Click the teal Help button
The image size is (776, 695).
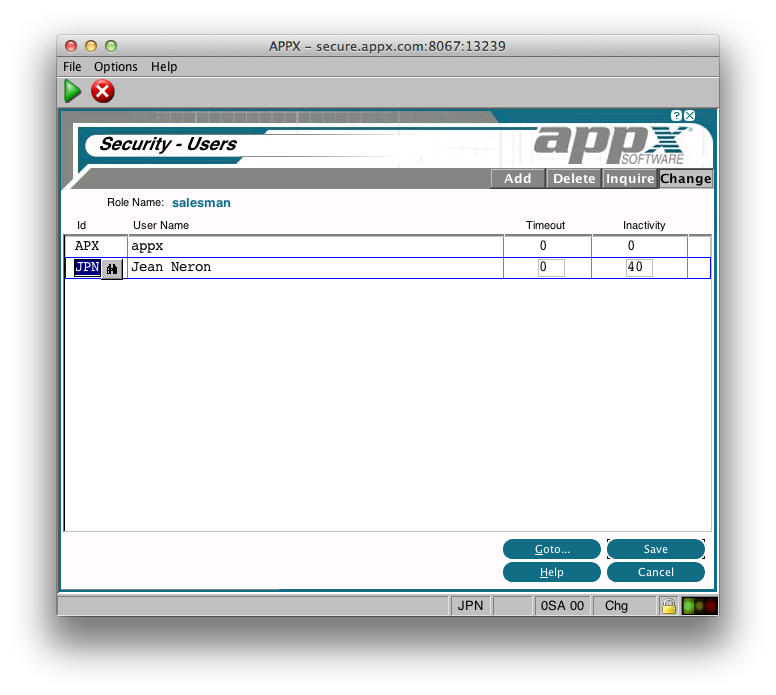click(x=551, y=572)
